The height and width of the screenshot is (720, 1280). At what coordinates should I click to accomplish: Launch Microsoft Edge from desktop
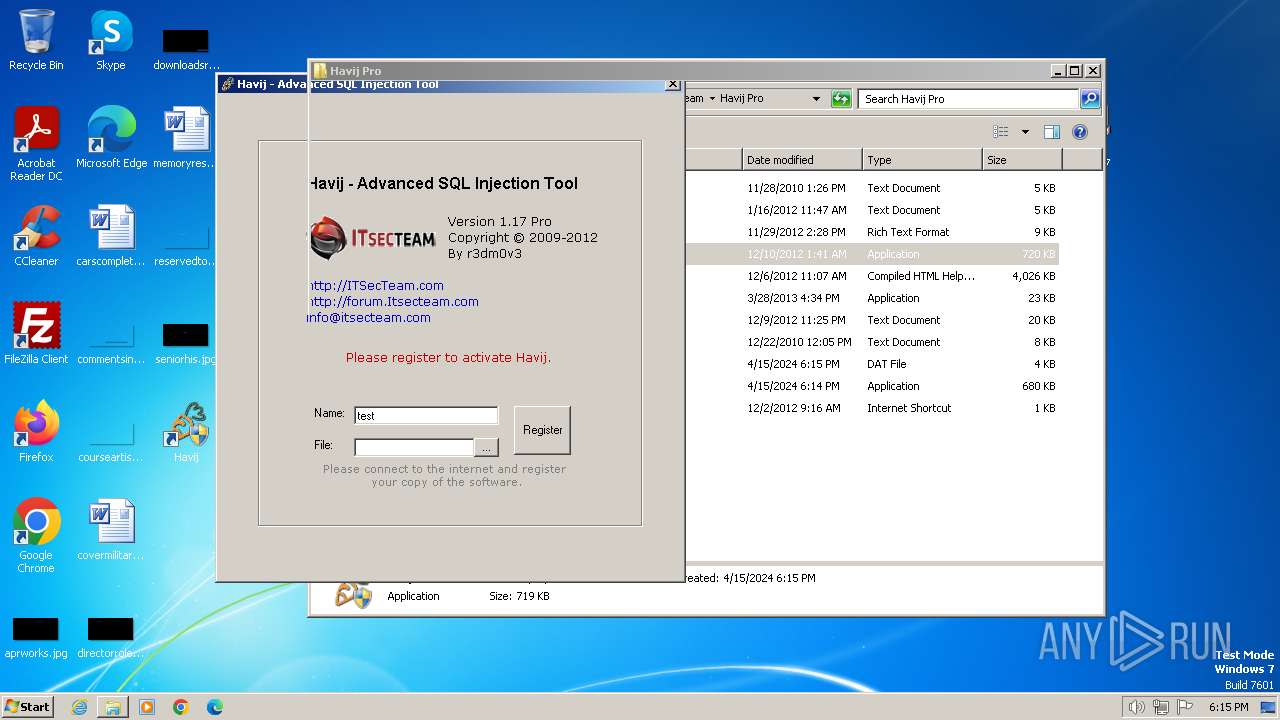111,138
